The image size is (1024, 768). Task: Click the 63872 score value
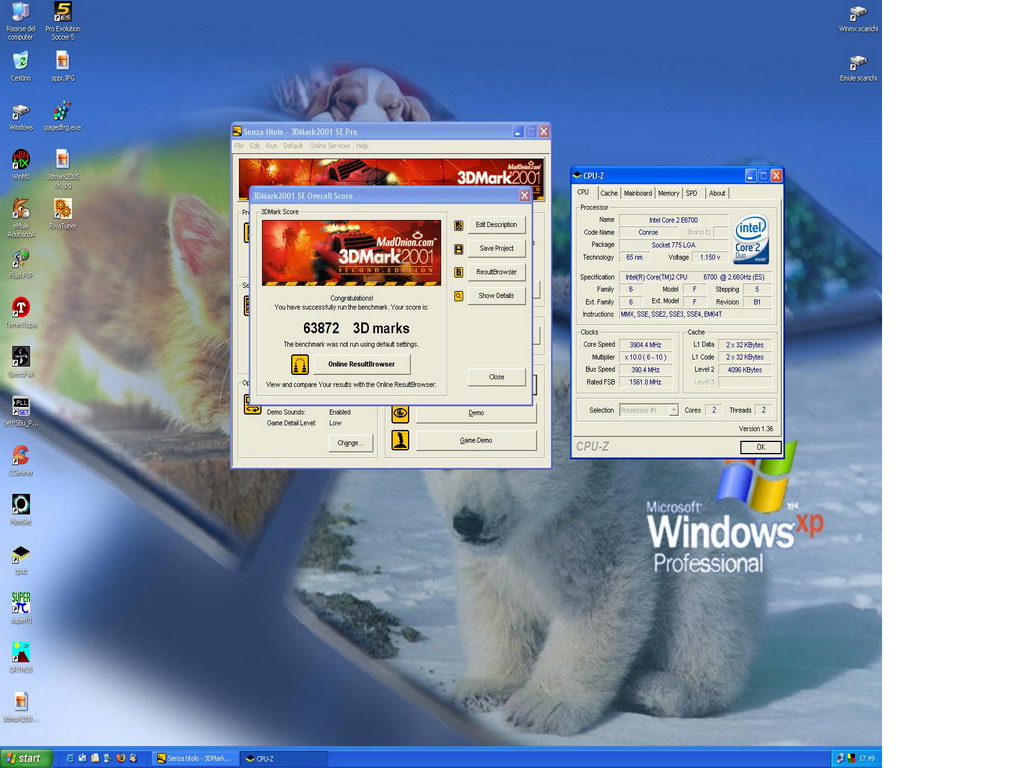[321, 328]
